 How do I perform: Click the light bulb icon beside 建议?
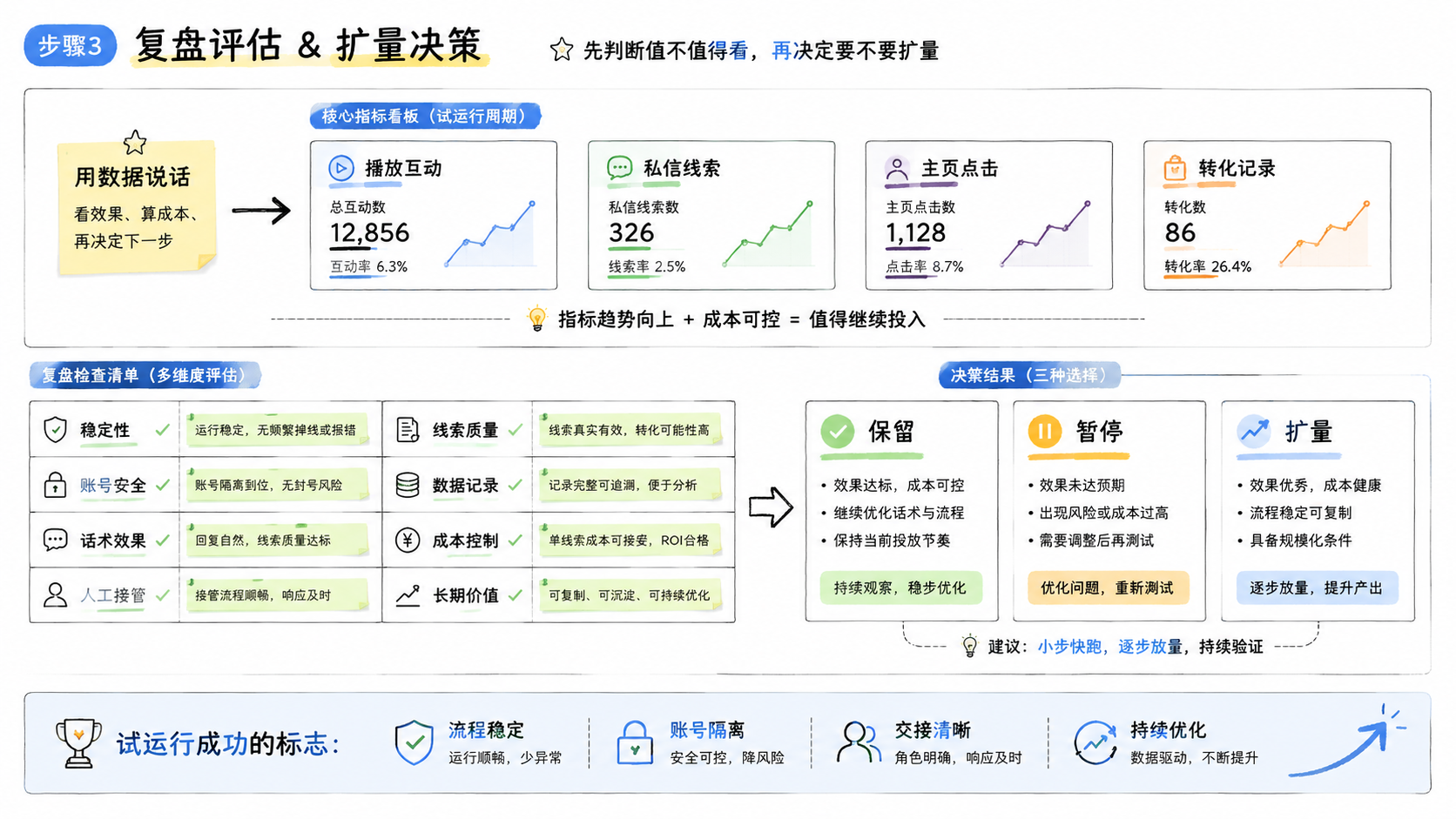[x=969, y=646]
